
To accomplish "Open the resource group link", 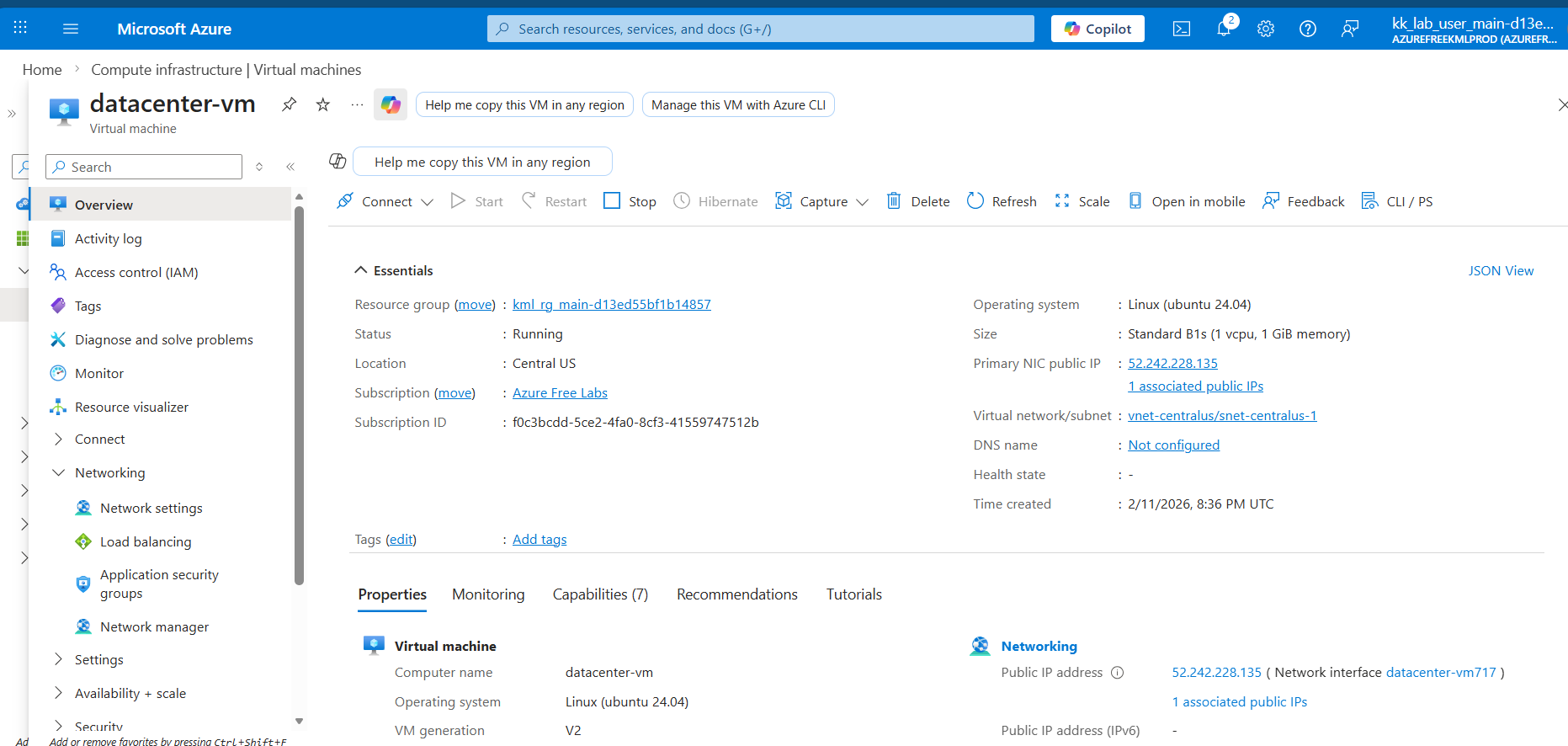I will coord(612,304).
